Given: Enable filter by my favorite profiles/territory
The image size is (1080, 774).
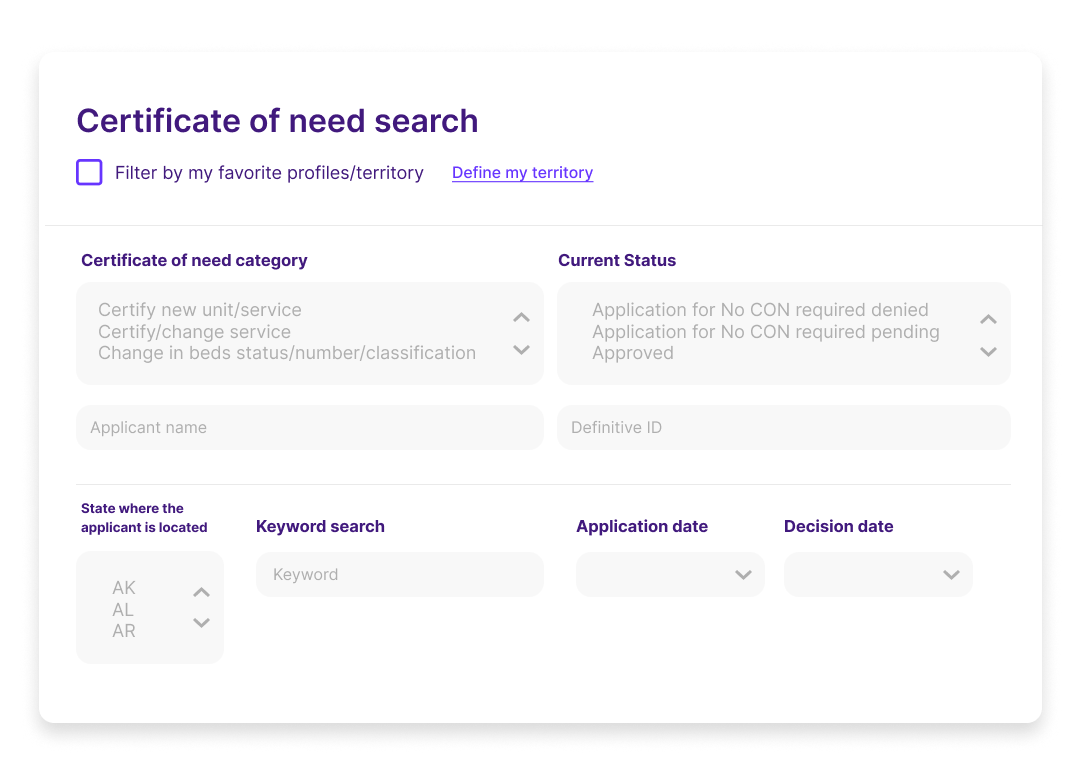Looking at the screenshot, I should (x=89, y=172).
